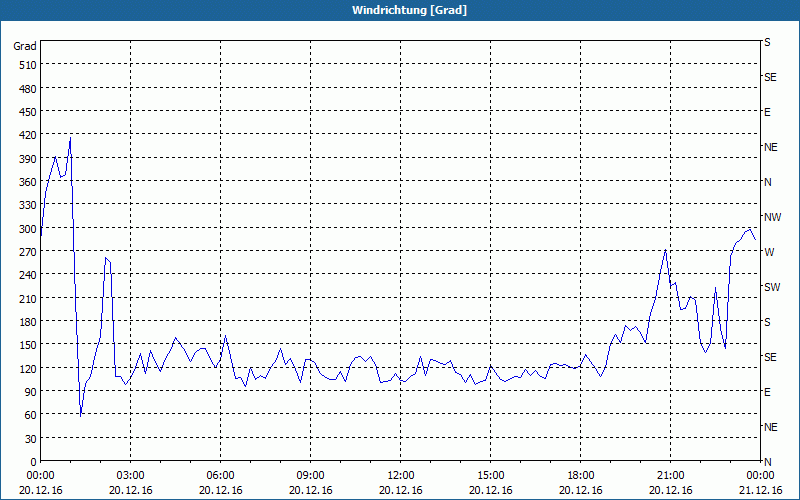Select the 0 y-axis origin value
This screenshot has width=800, height=500.
pyautogui.click(x=34, y=462)
